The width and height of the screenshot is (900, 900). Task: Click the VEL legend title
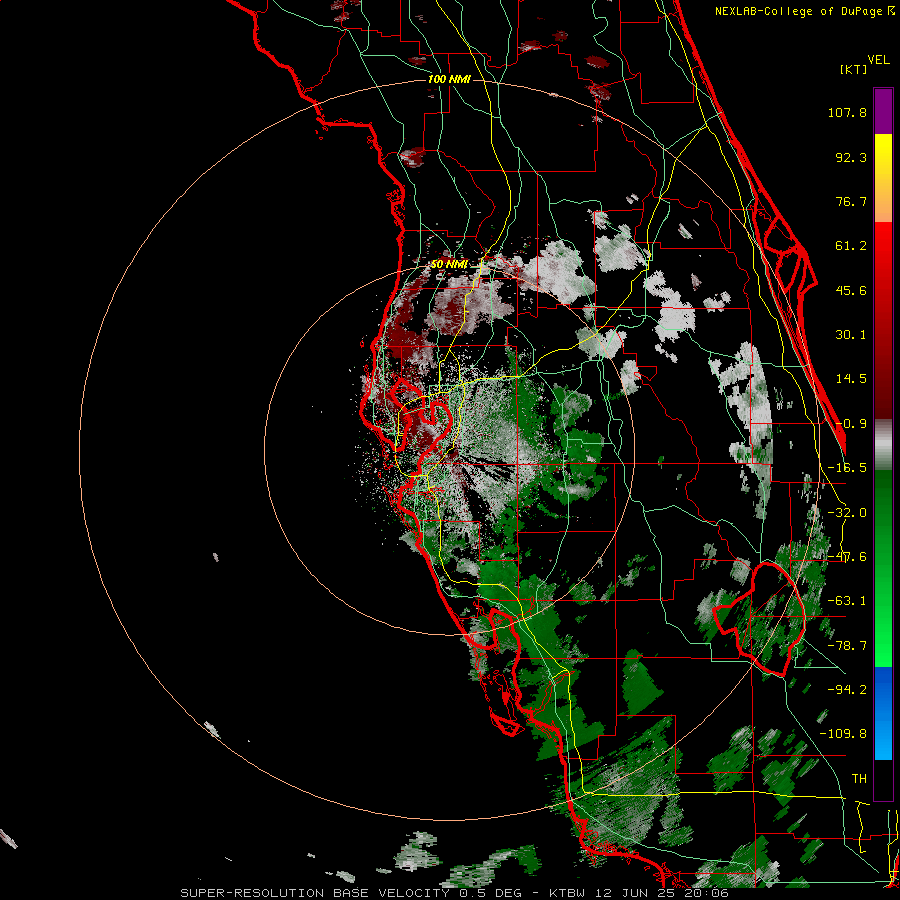(x=878, y=59)
